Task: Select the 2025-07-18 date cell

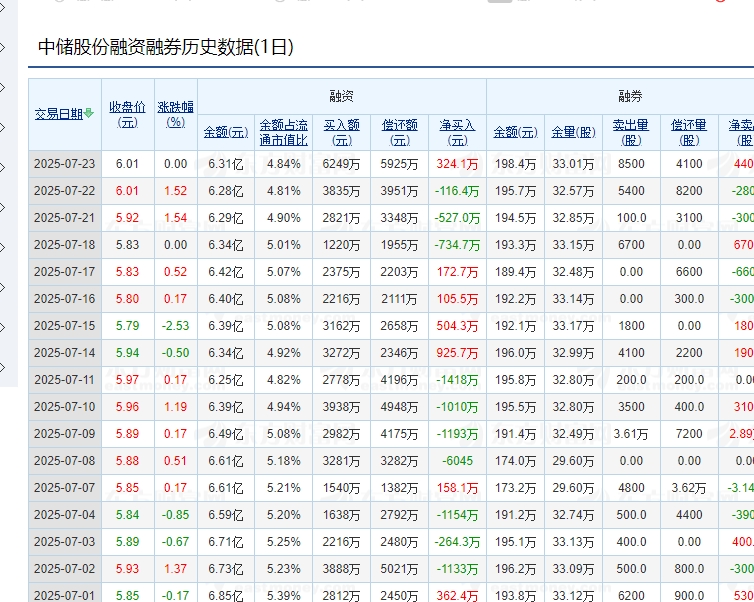Action: 64,245
